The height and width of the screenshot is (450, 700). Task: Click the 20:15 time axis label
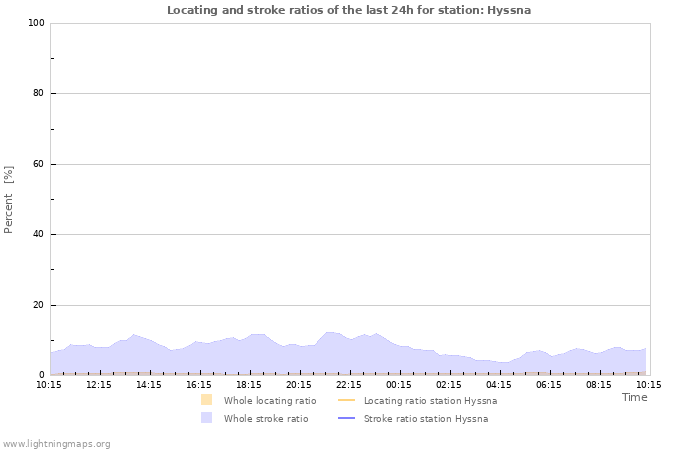299,385
